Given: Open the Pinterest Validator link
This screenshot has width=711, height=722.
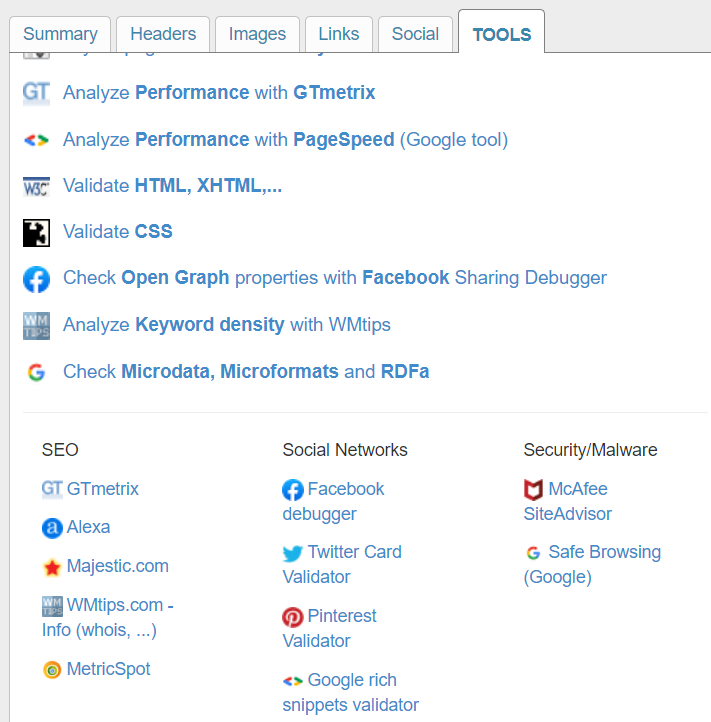Looking at the screenshot, I should [x=330, y=628].
